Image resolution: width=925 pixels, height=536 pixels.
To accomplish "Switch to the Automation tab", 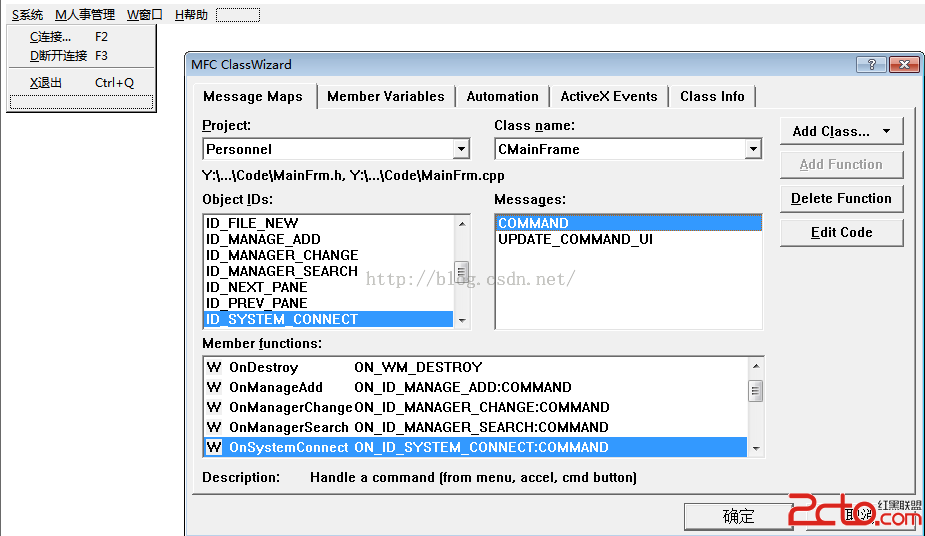I will 503,96.
